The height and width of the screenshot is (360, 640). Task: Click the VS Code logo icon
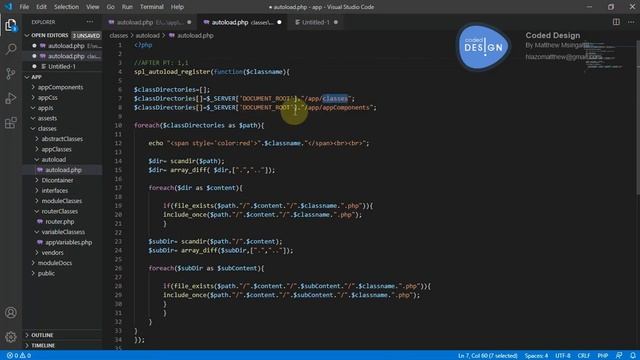pos(9,7)
